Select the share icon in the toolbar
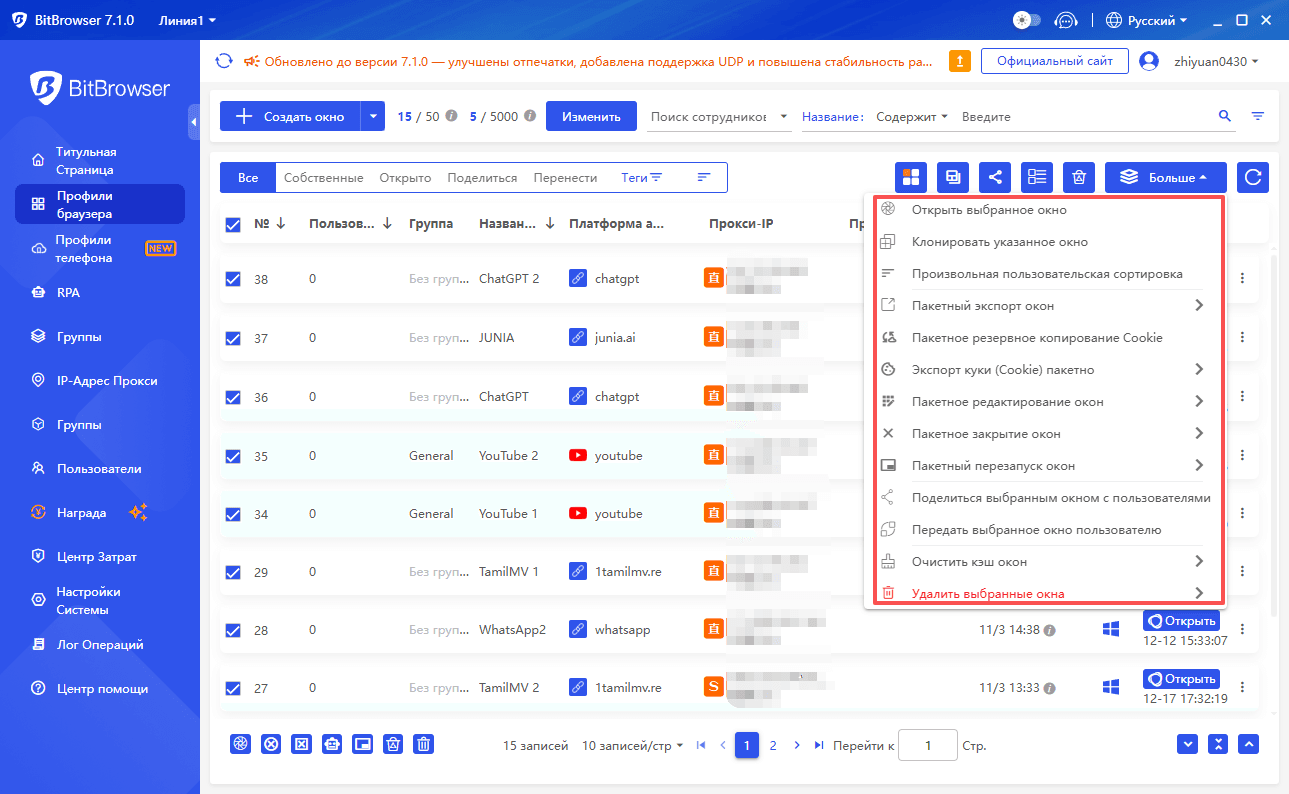Screen dimensions: 1289x794 coord(994,177)
